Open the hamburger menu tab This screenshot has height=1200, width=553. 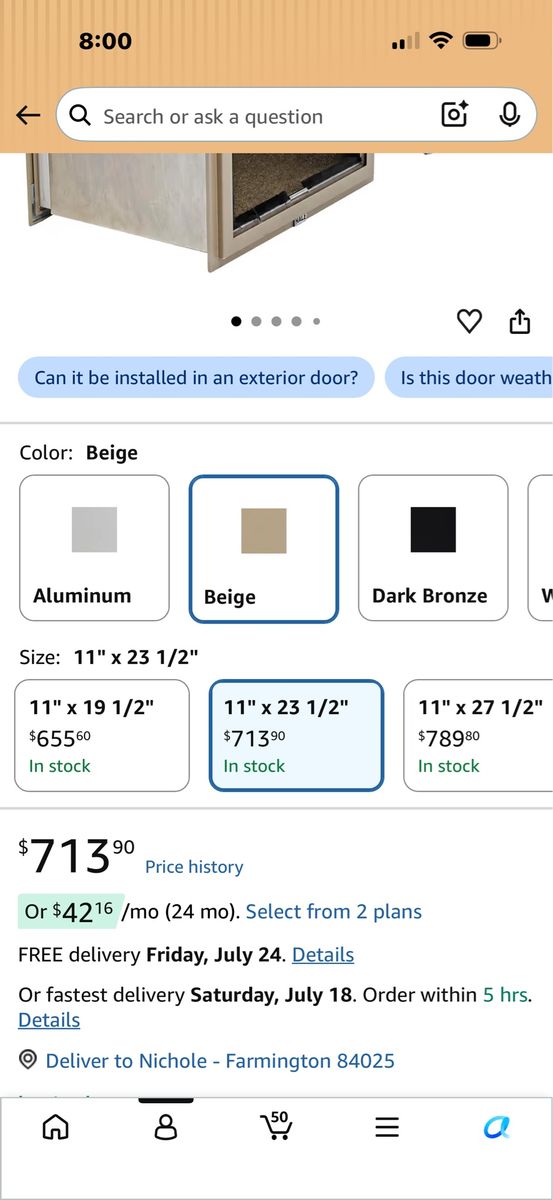tap(387, 1127)
